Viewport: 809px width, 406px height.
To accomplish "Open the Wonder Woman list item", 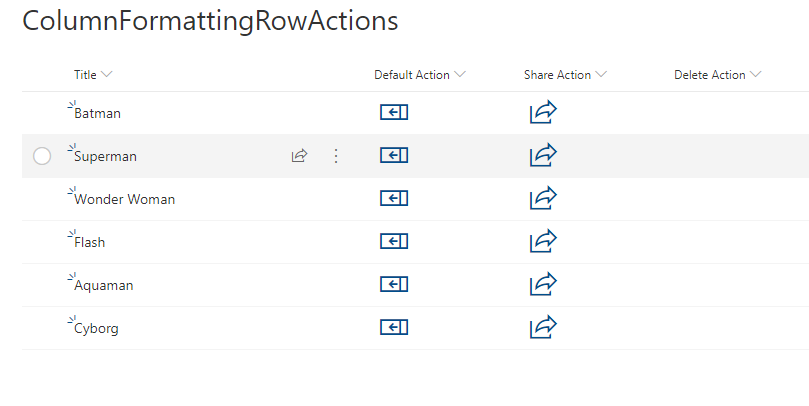I will pyautogui.click(x=124, y=200).
